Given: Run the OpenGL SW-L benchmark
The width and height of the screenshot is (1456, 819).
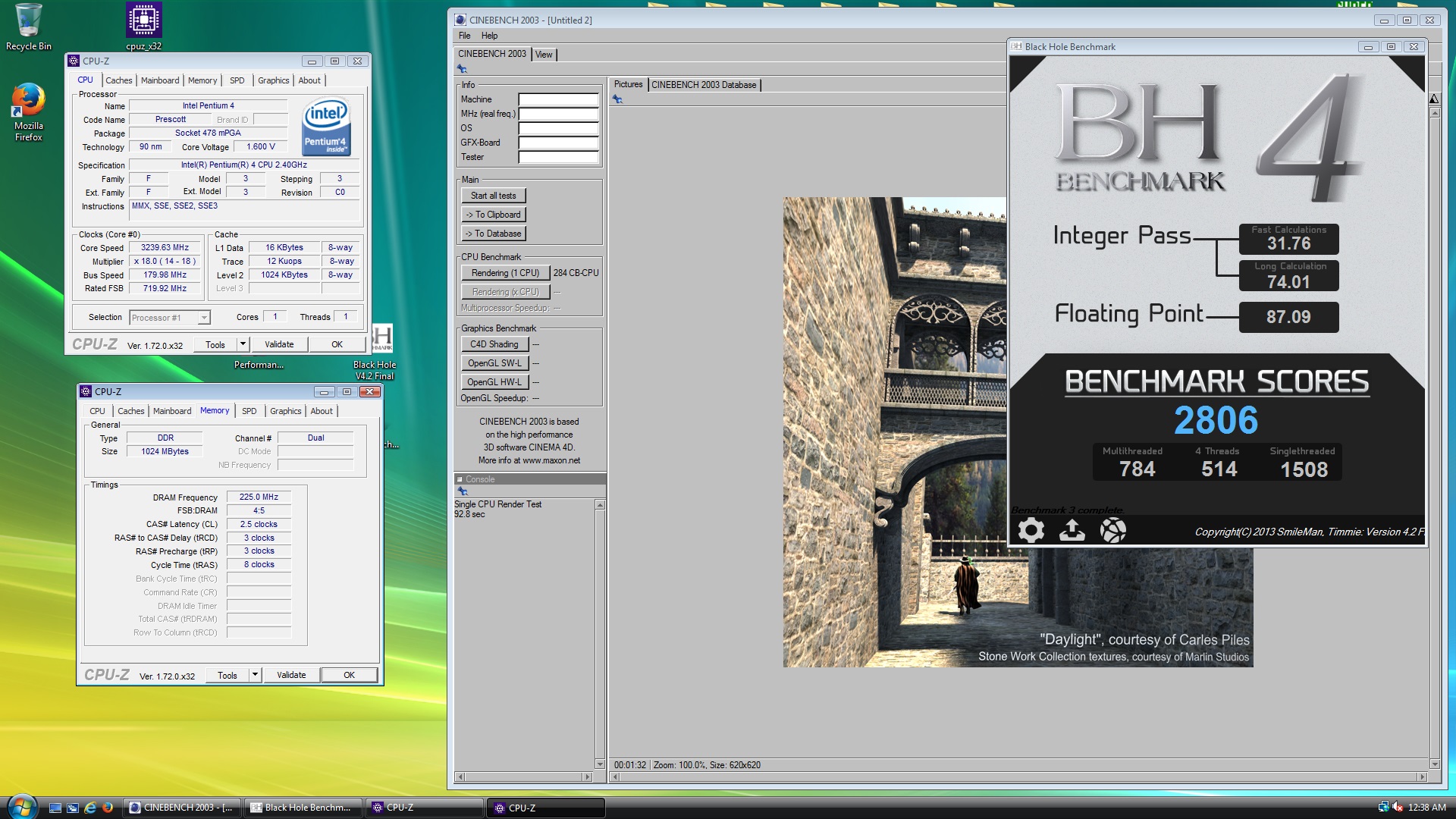Looking at the screenshot, I should tap(494, 363).
